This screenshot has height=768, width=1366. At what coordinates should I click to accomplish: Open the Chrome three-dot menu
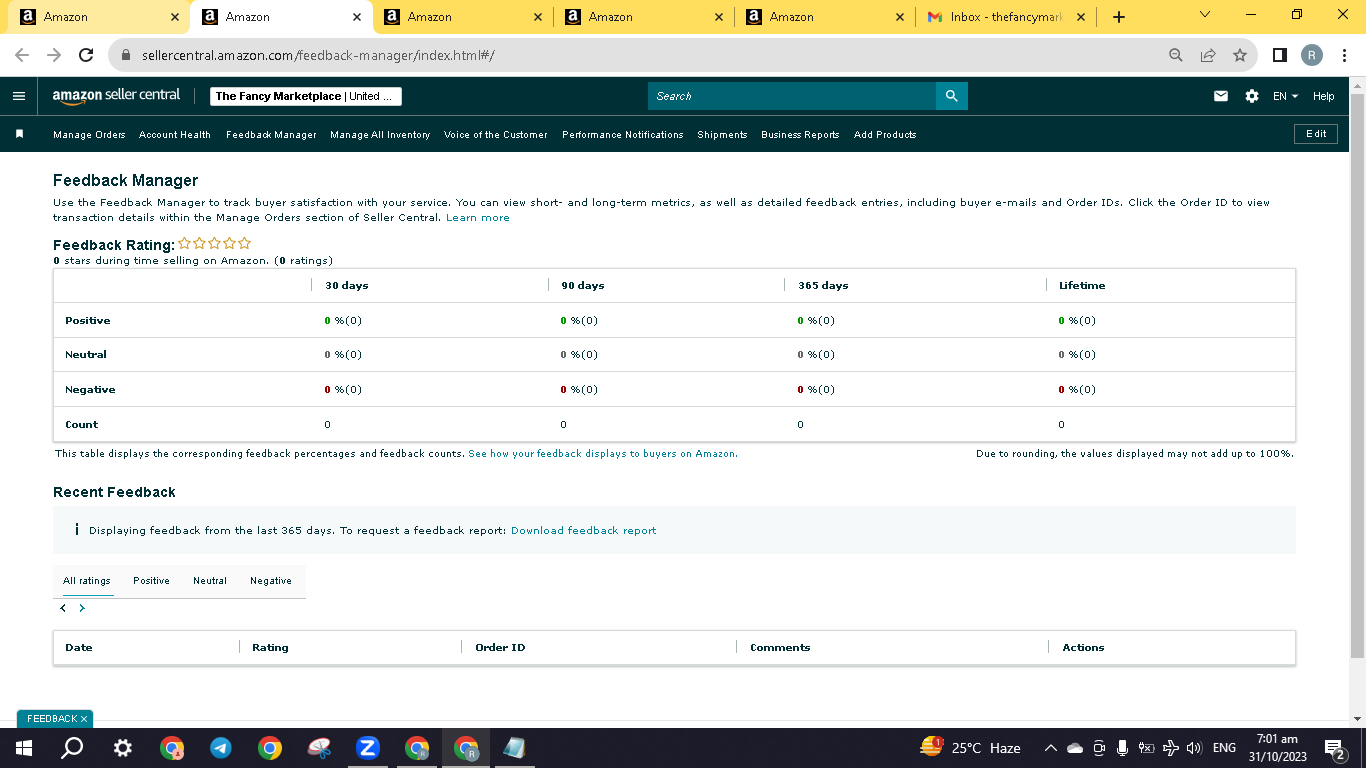1344,55
